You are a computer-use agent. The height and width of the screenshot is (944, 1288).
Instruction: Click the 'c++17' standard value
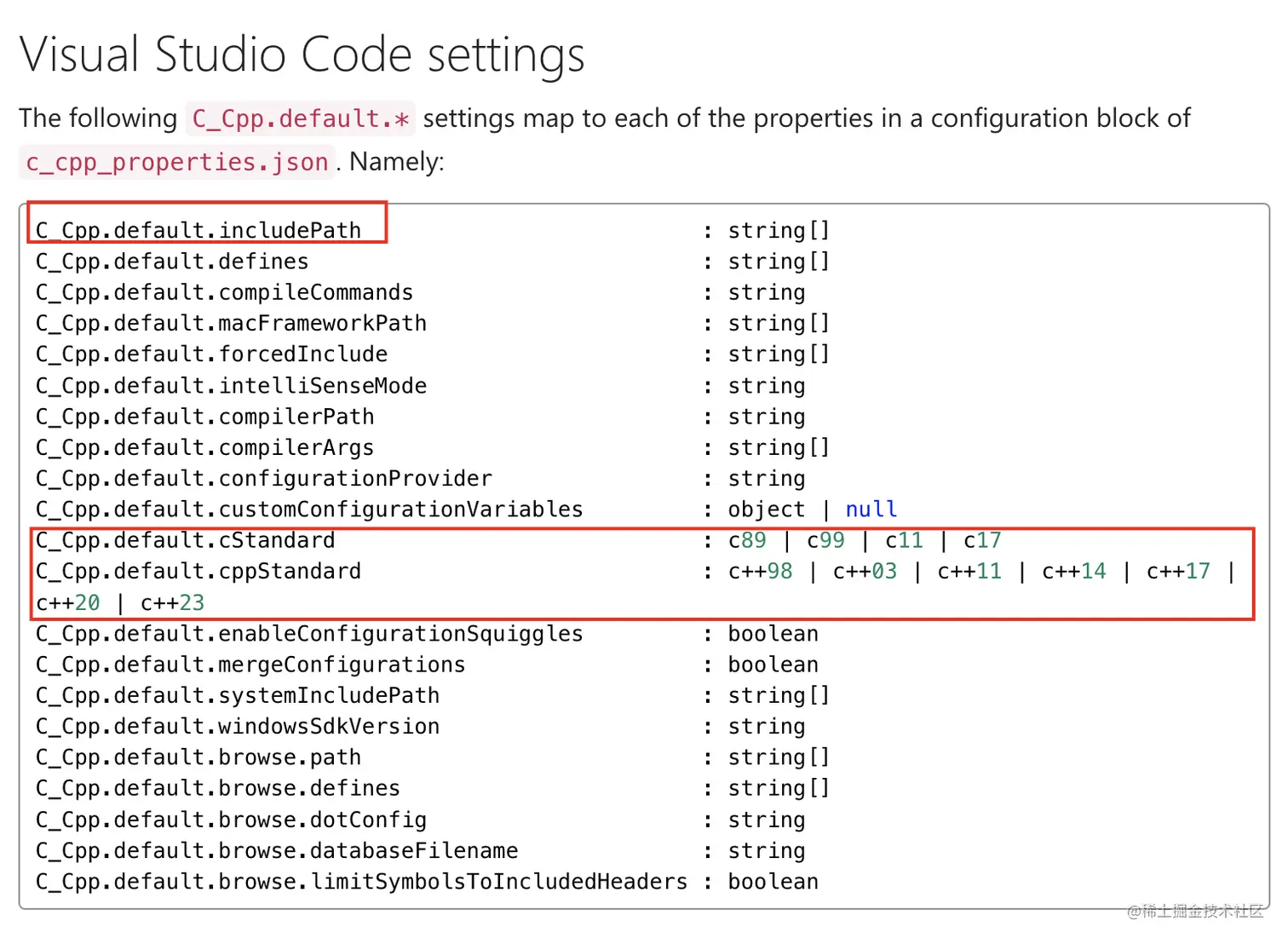tap(1178, 572)
